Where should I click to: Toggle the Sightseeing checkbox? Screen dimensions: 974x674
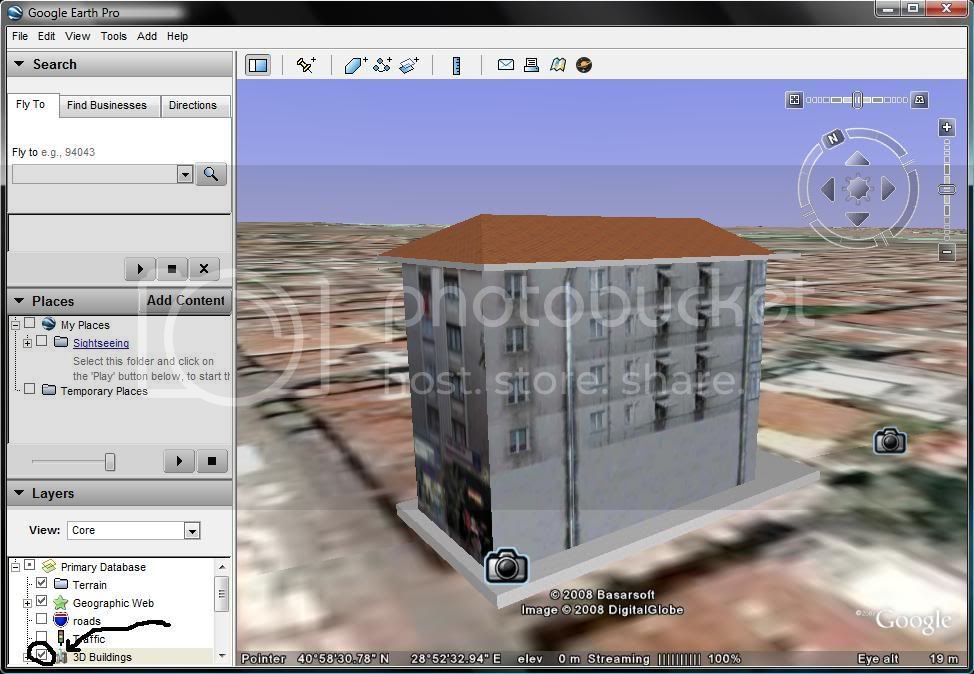tap(42, 341)
